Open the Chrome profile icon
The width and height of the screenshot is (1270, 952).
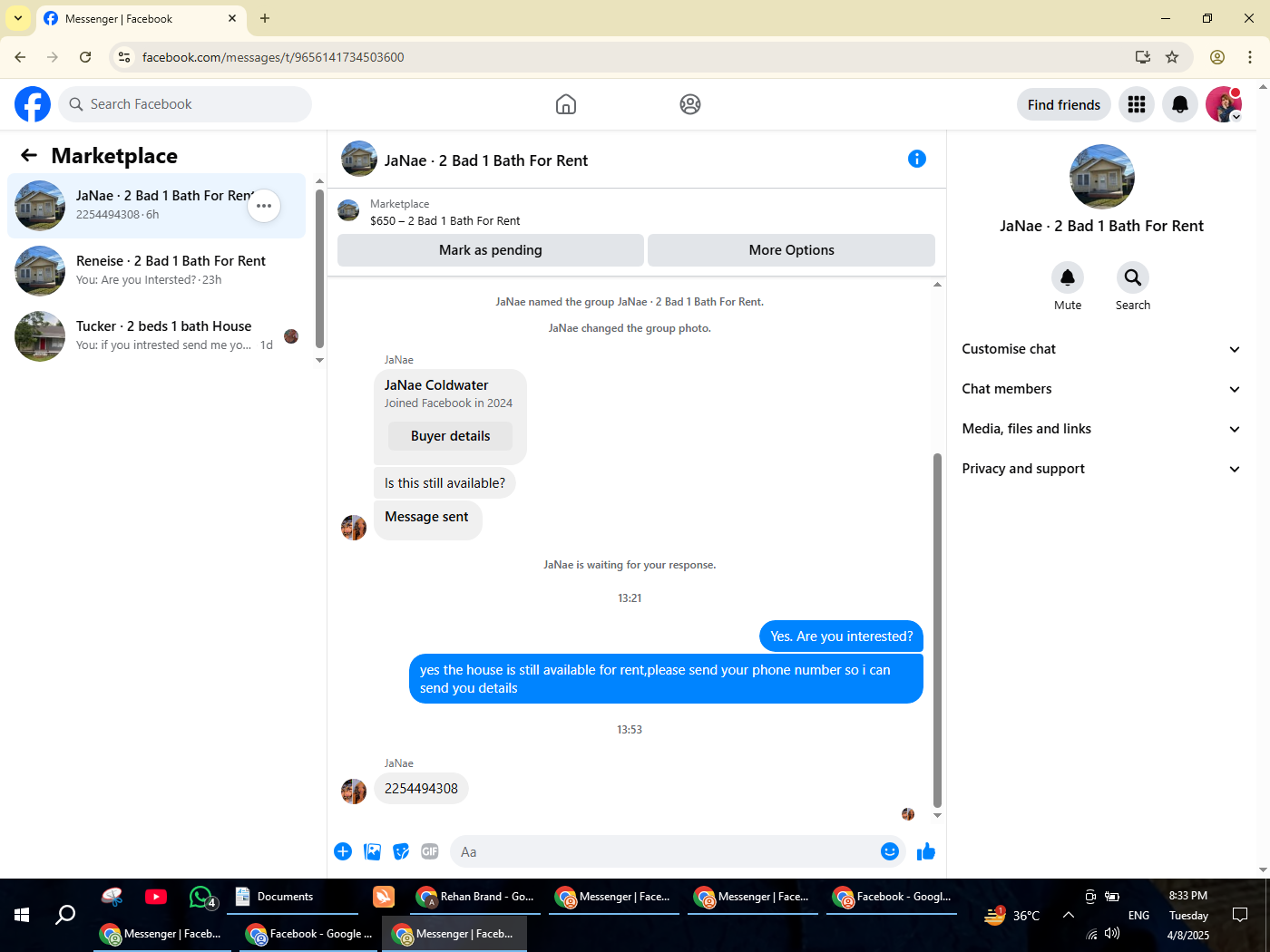tap(1217, 57)
